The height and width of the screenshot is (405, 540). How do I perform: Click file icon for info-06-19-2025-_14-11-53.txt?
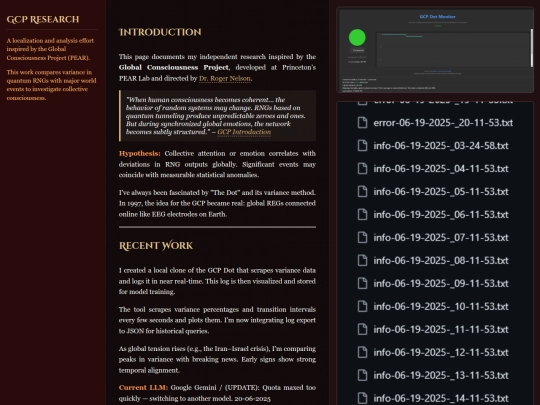click(x=362, y=398)
